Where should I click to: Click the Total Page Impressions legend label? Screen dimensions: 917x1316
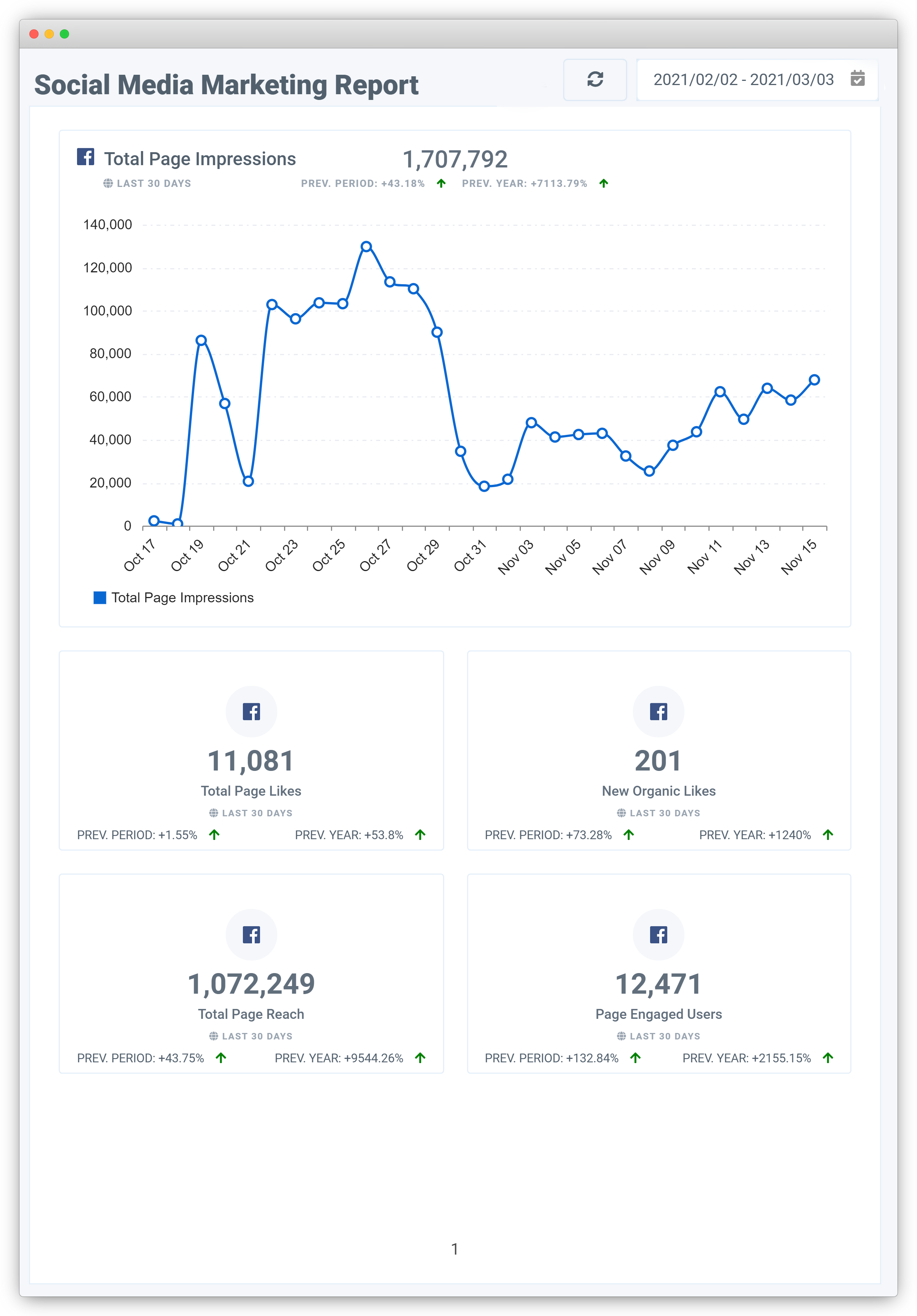[x=182, y=598]
